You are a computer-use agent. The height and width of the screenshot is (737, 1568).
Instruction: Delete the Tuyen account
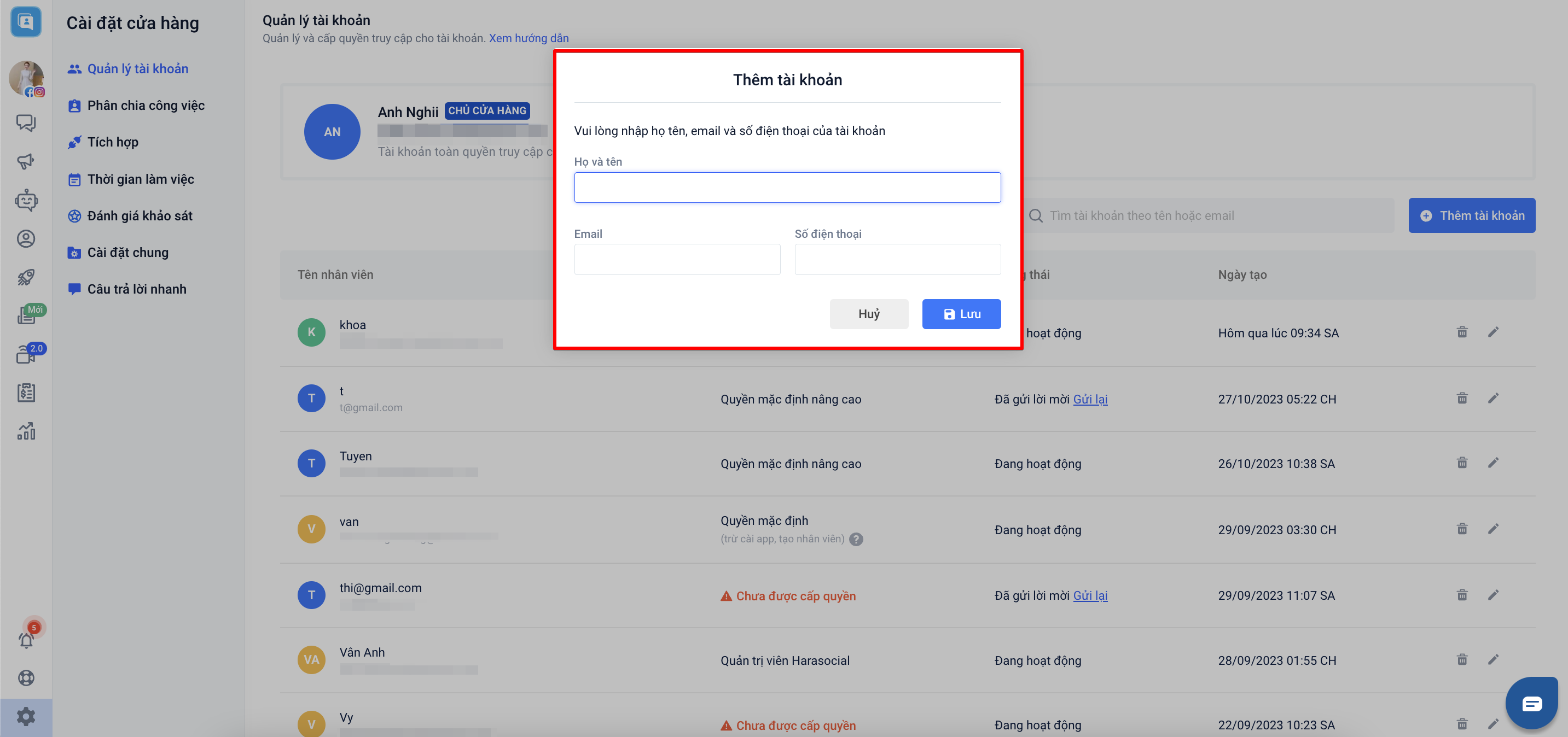tap(1461, 463)
